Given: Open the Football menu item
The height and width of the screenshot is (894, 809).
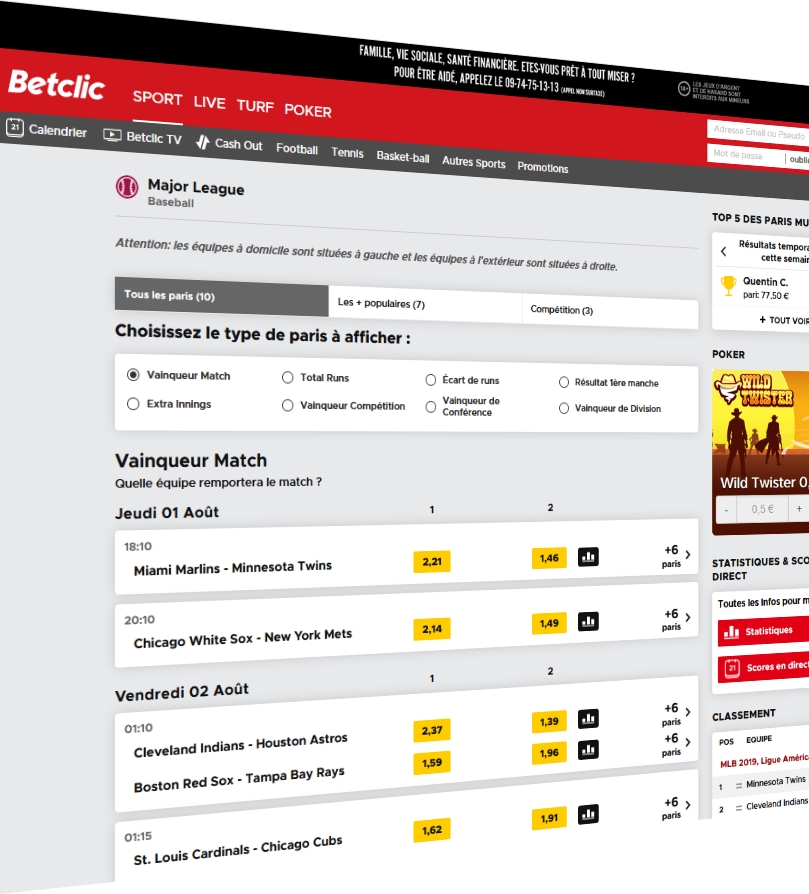Looking at the screenshot, I should [297, 149].
